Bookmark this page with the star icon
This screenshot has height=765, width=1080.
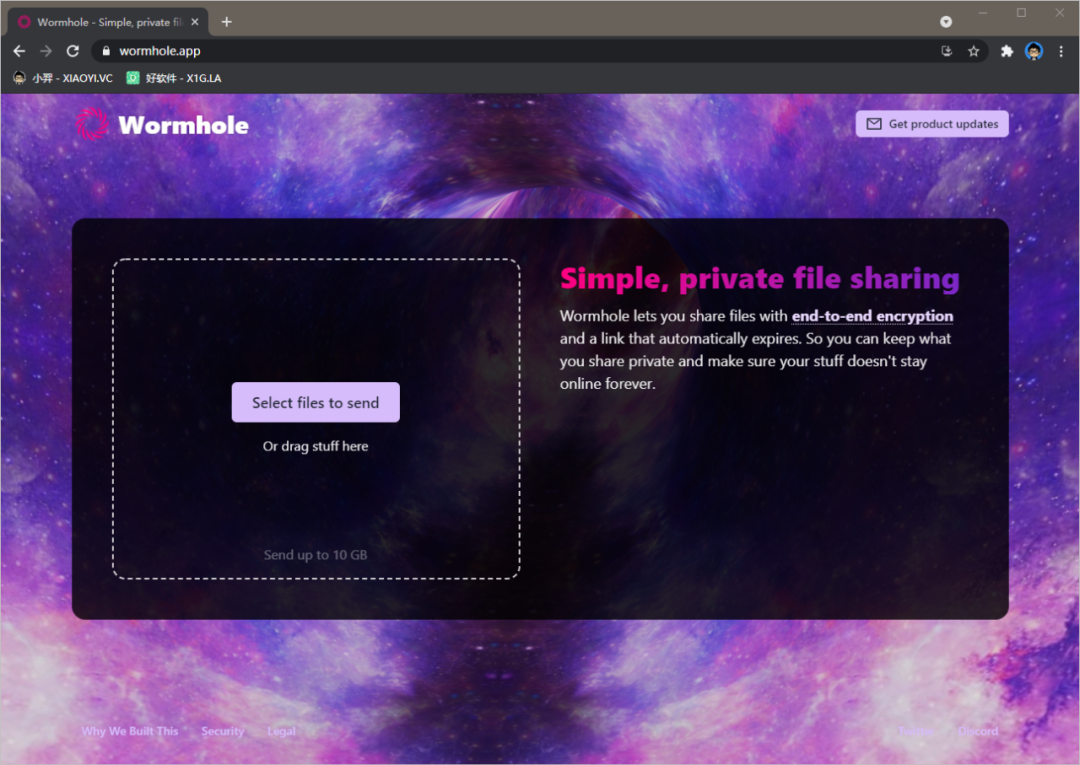click(973, 51)
